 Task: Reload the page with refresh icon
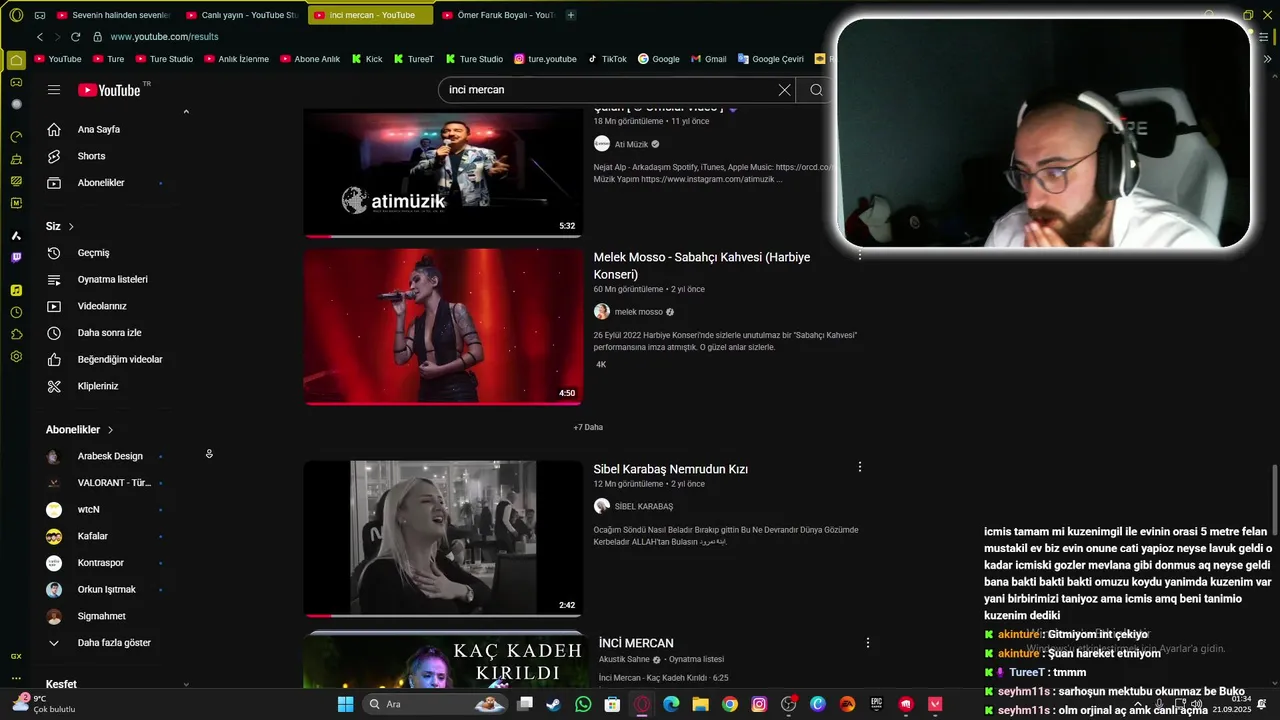(75, 37)
